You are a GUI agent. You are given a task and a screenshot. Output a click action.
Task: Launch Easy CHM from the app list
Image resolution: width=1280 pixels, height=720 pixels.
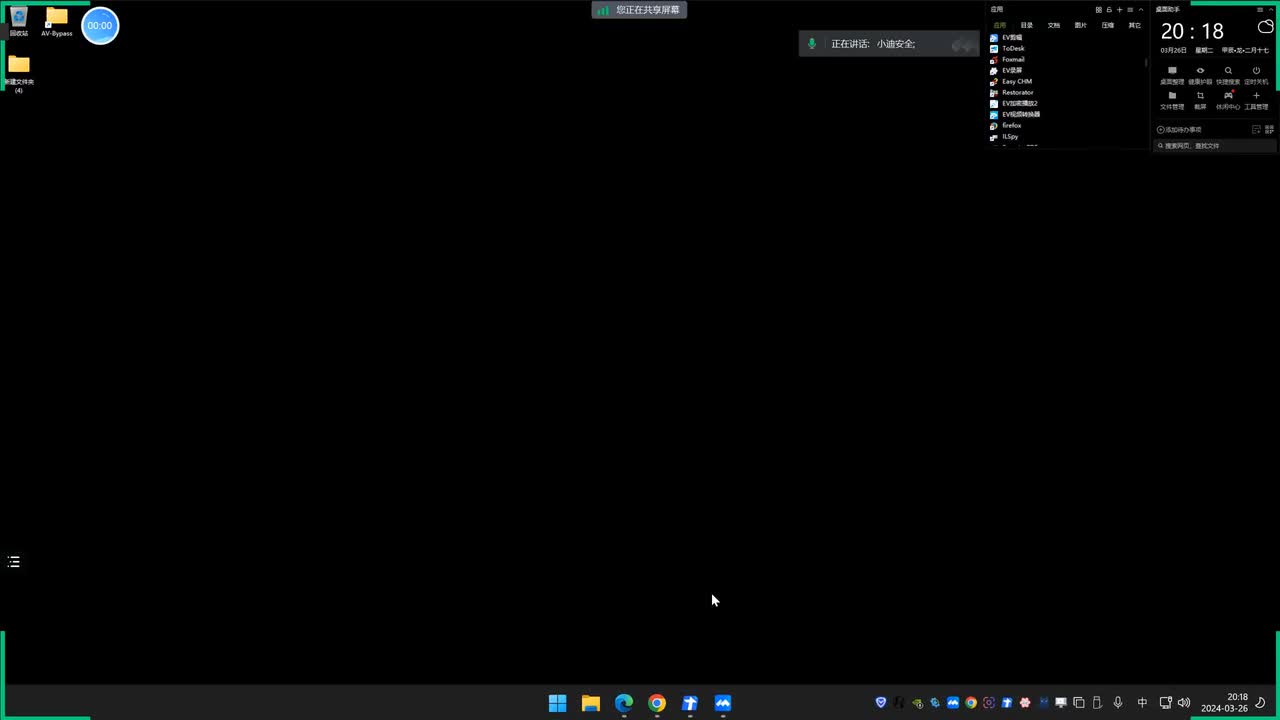tap(1011, 81)
